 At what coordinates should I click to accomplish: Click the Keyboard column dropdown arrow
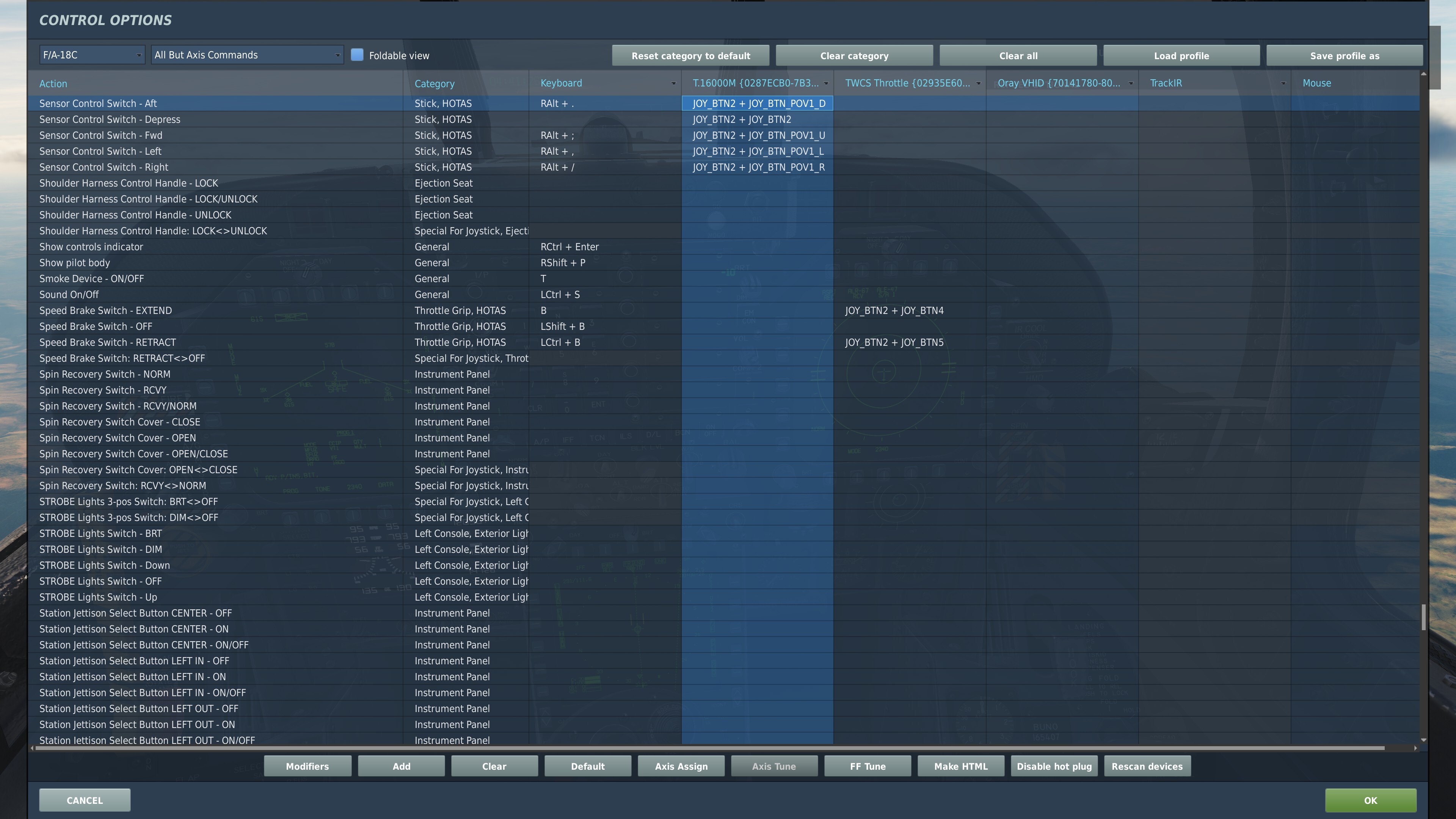point(673,84)
